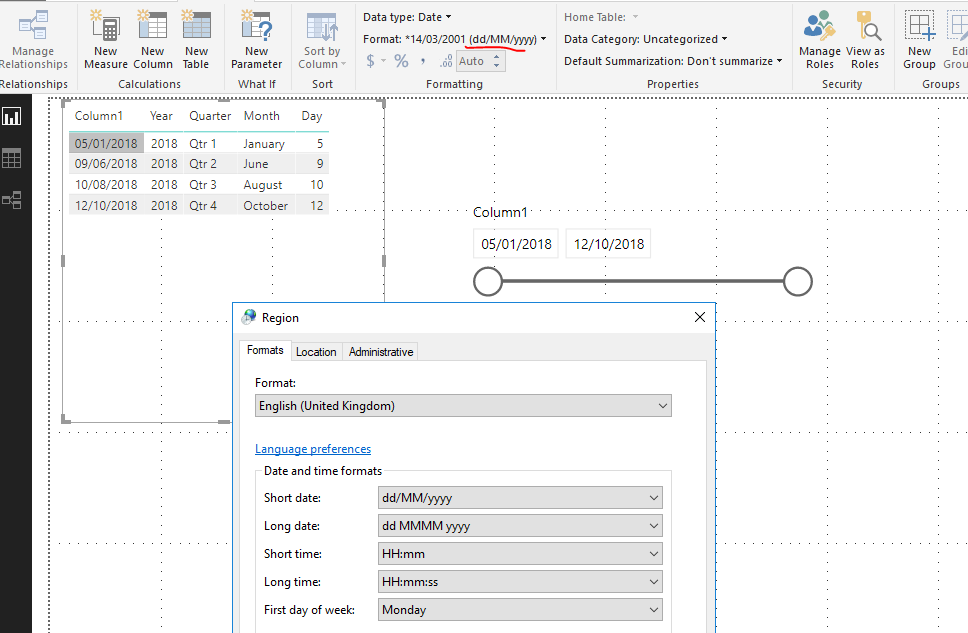Switch to Data view in sidebar
The width and height of the screenshot is (968, 633).
pyautogui.click(x=12, y=158)
